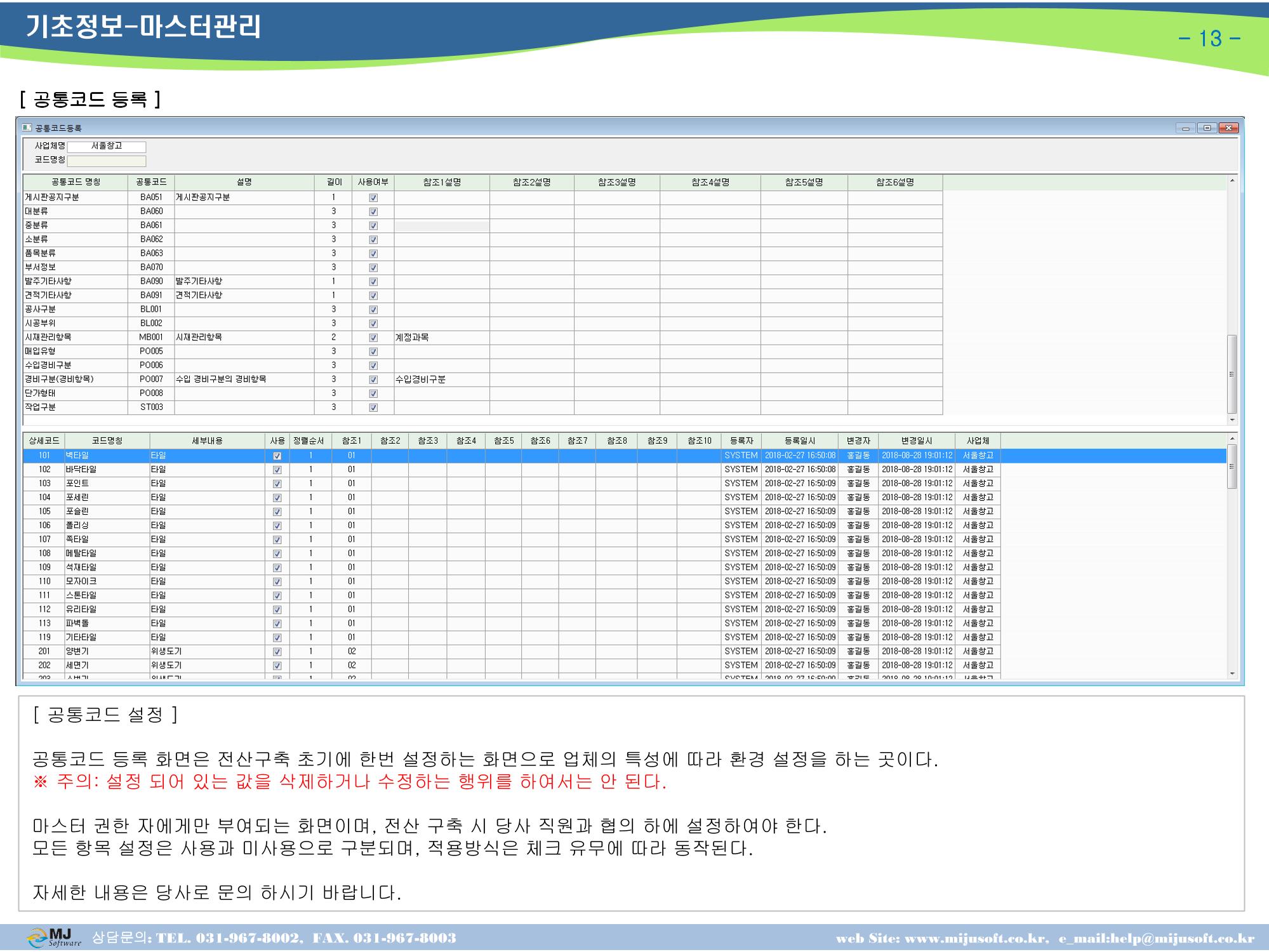Toggle 사용여부 checkbox for 대분류 BA060
Screen dimensions: 1269x952
[373, 212]
